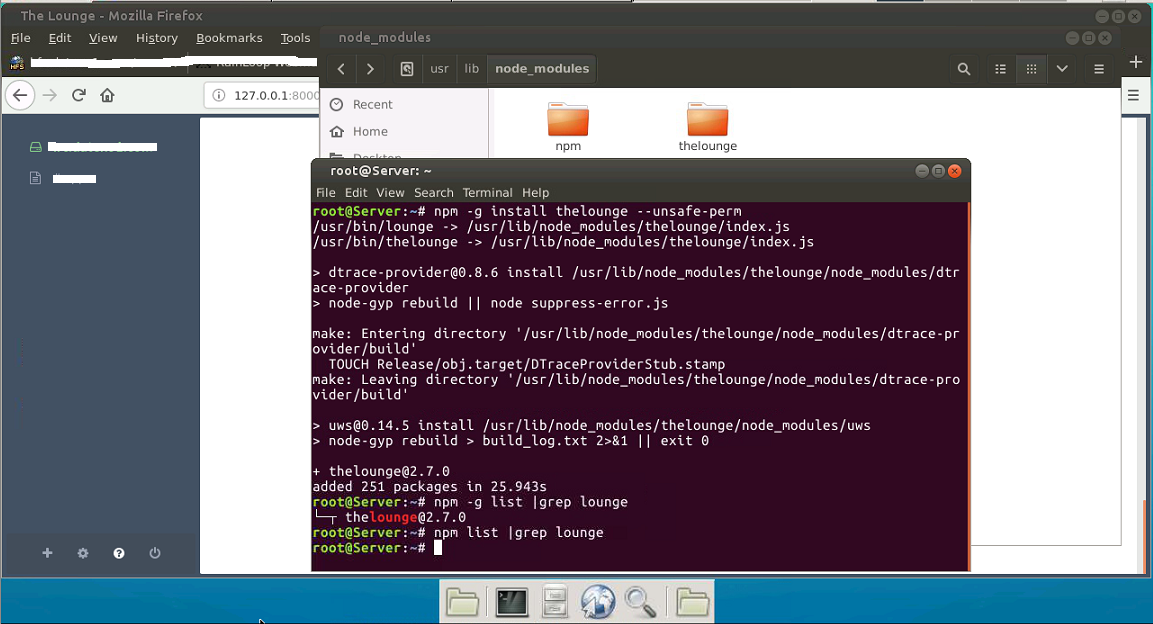Open dock first file manager folder icon
The width and height of the screenshot is (1153, 624).
click(x=463, y=602)
